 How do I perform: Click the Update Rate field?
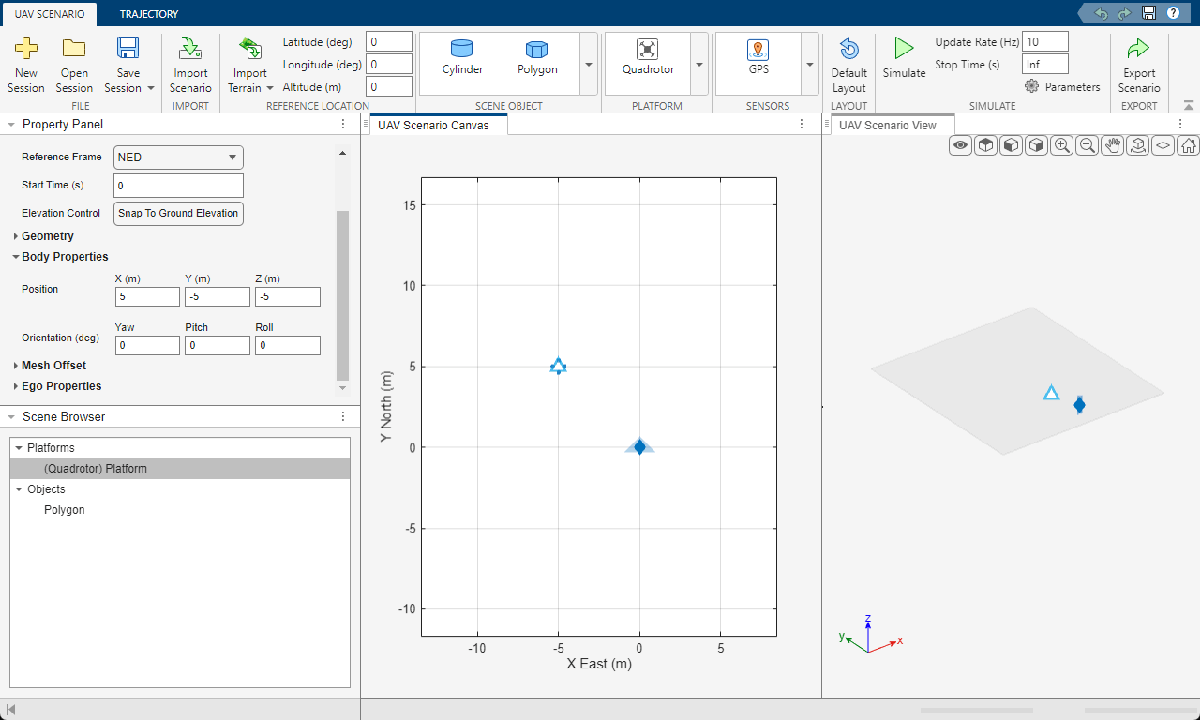coord(1045,42)
